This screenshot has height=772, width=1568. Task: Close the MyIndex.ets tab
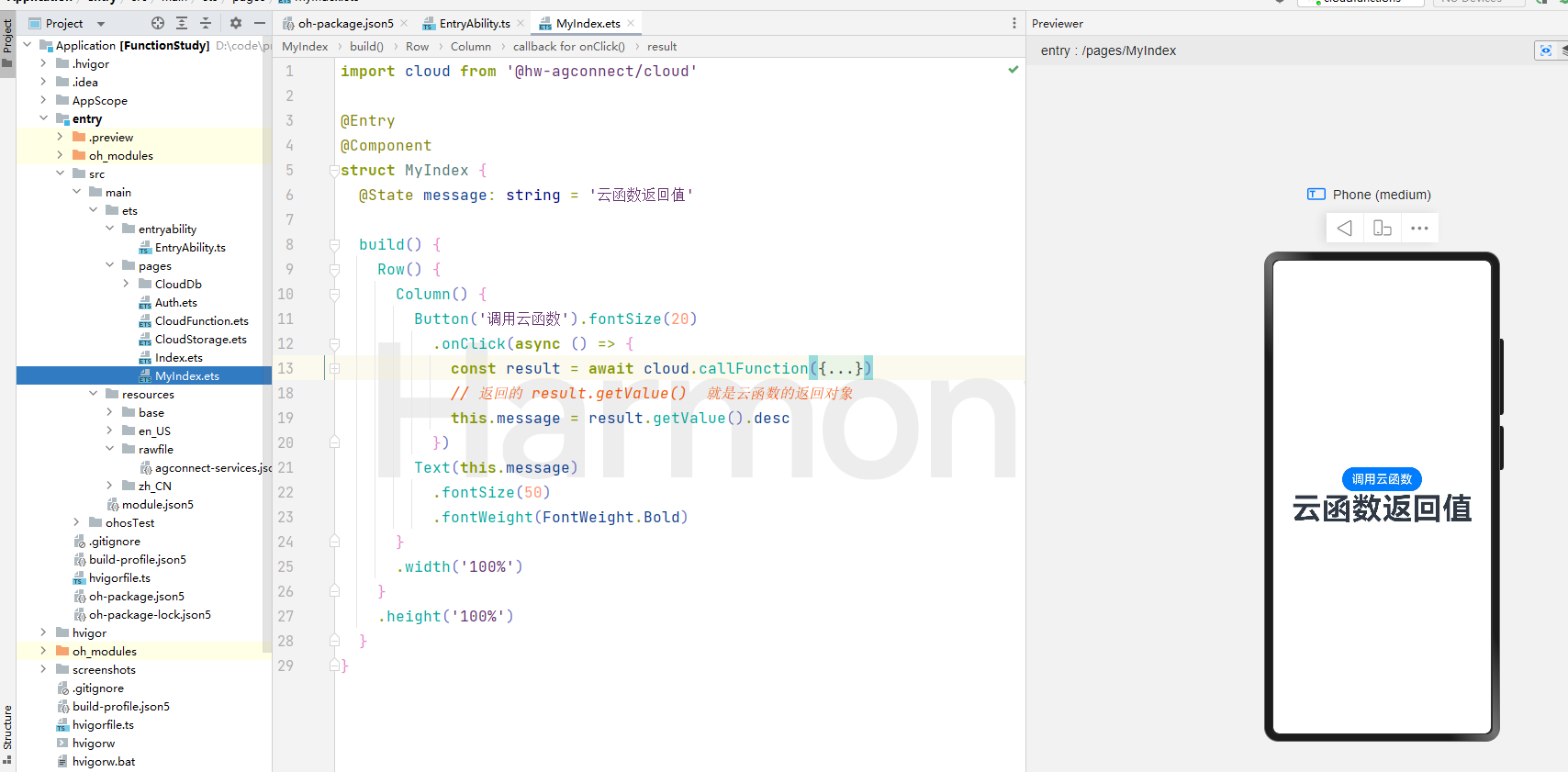(x=631, y=23)
